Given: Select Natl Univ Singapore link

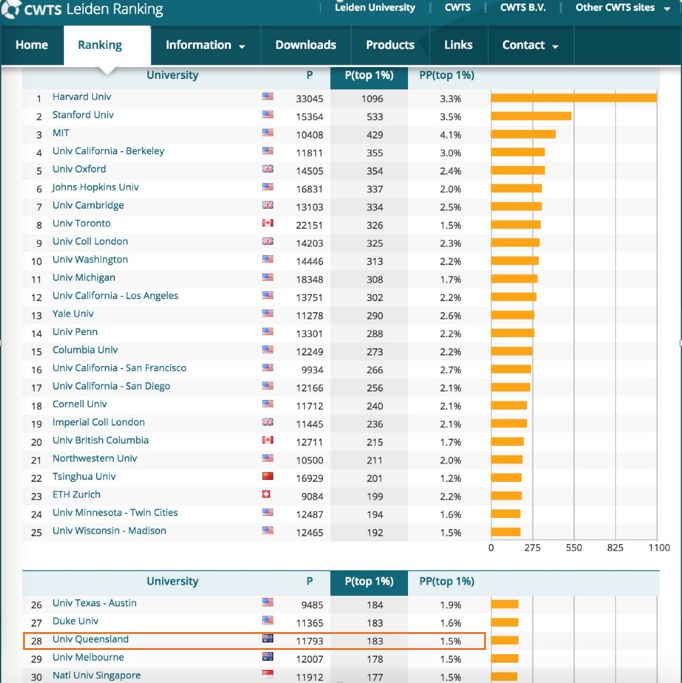Looking at the screenshot, I should click(x=96, y=676).
